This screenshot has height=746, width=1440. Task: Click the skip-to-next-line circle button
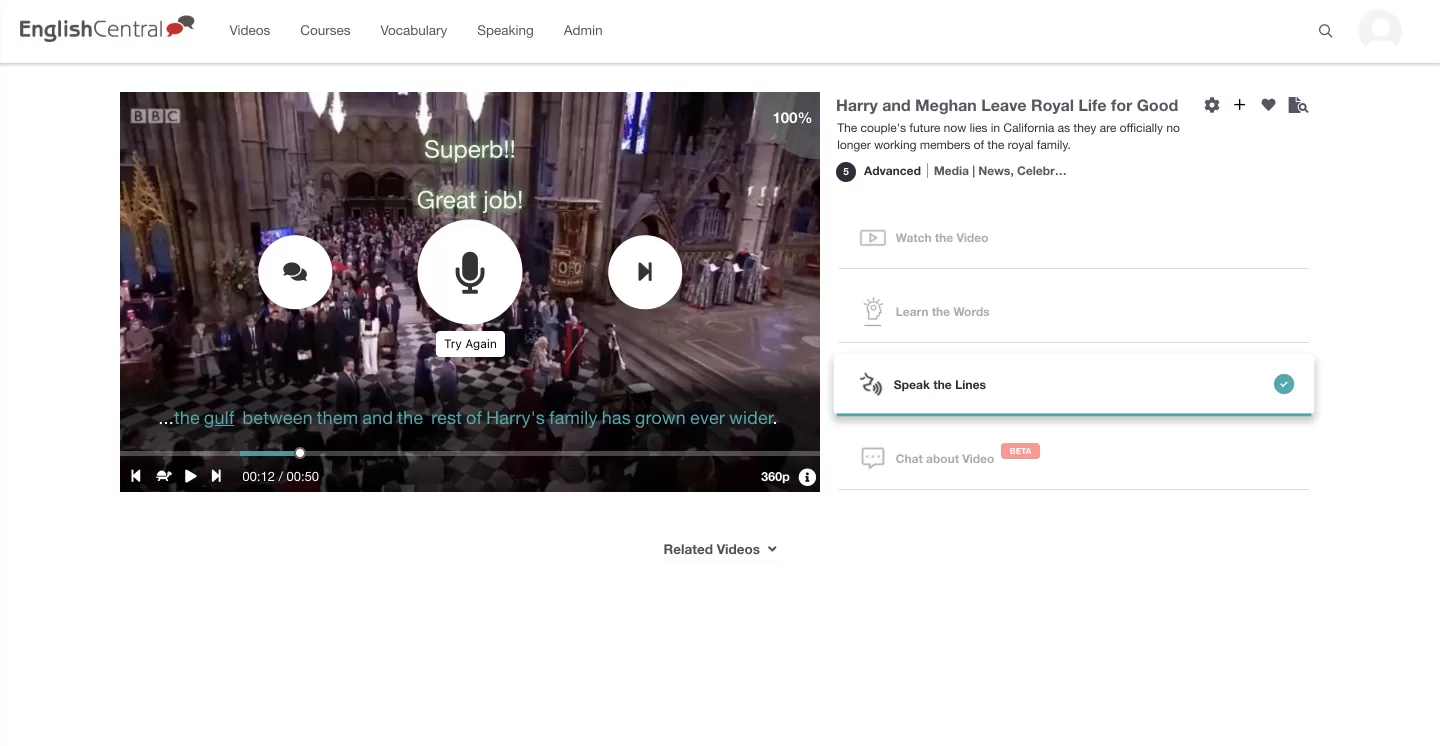coord(645,272)
